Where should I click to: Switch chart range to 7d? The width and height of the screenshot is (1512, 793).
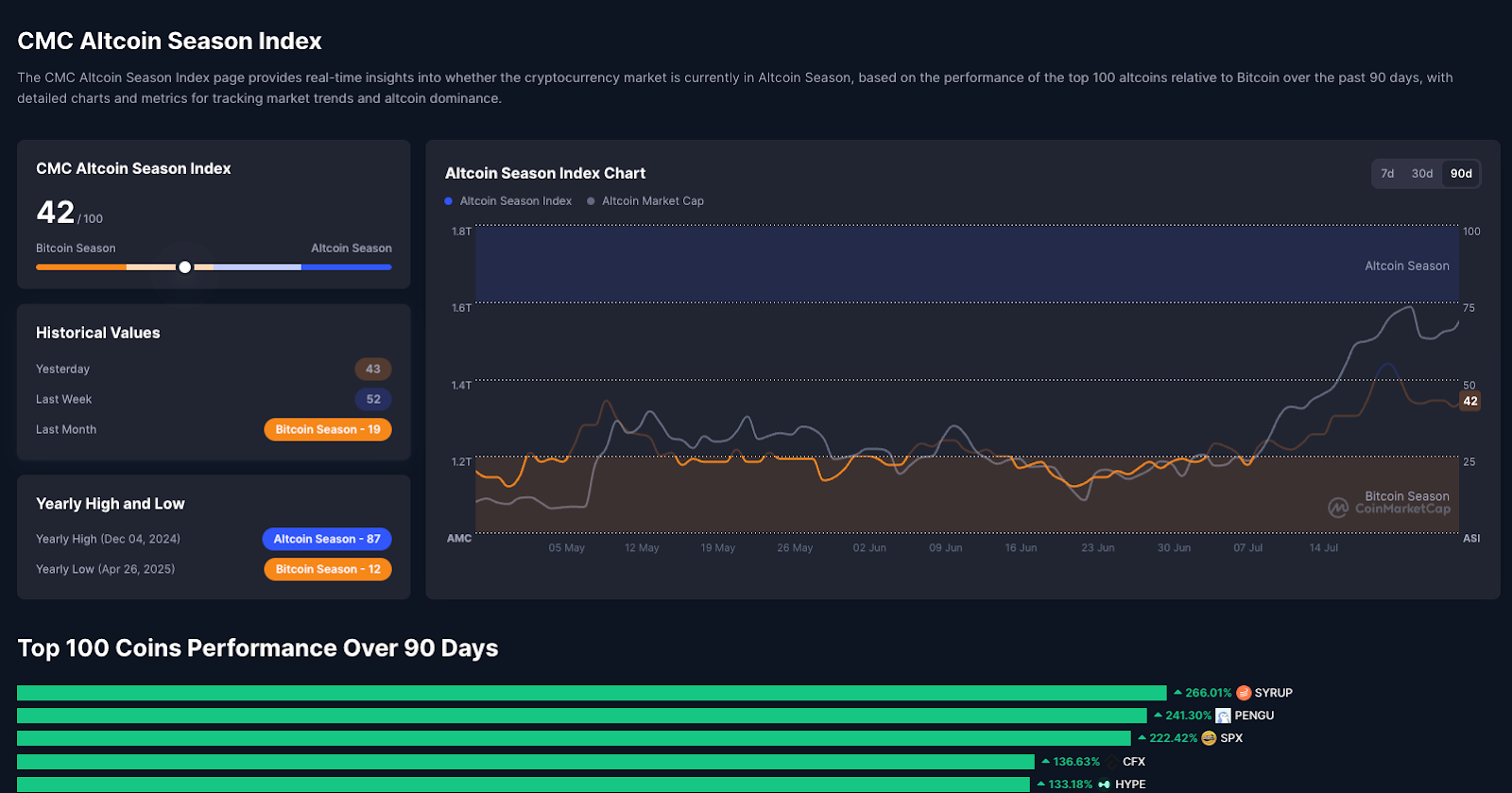click(x=1387, y=174)
